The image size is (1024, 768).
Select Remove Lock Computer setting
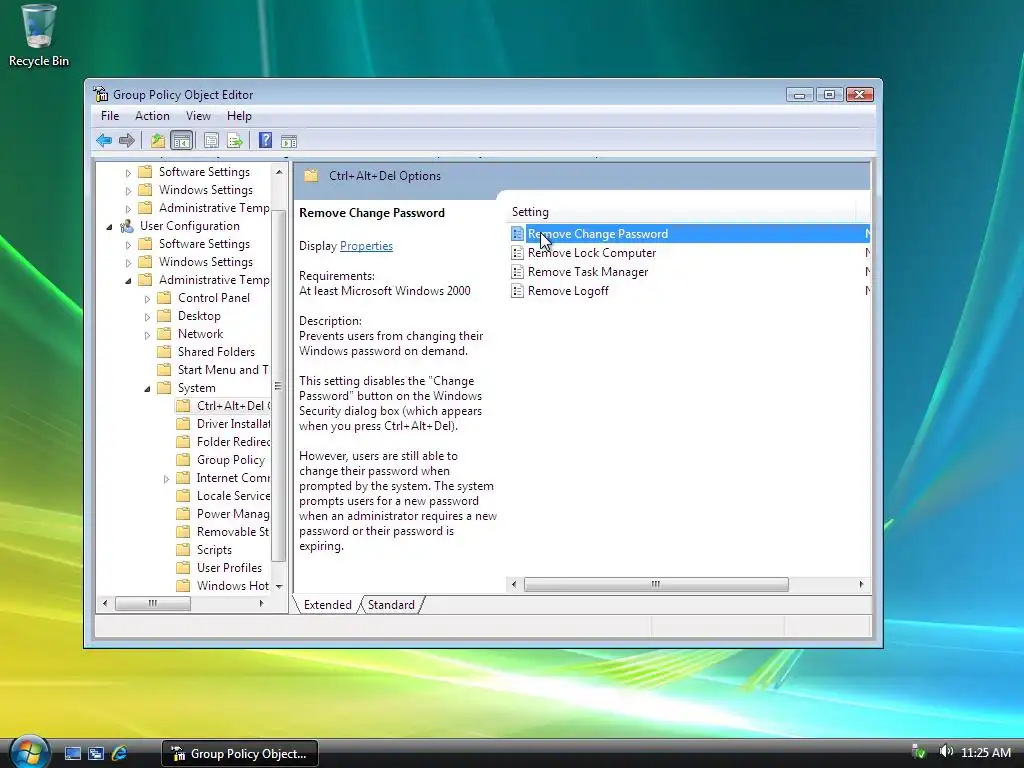pos(592,253)
